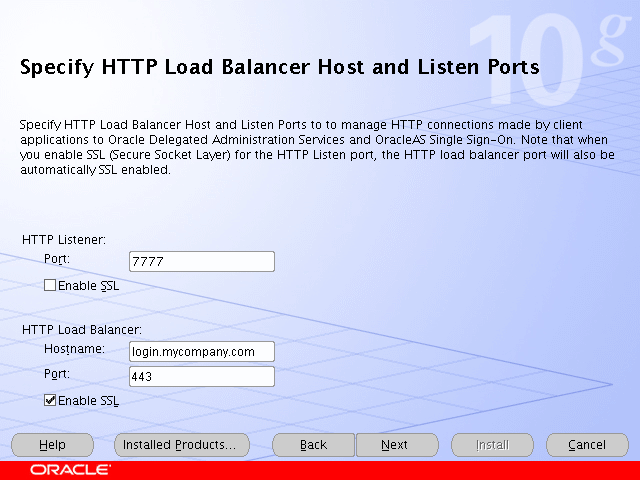Enable SSL for the HTTP Listener

pyautogui.click(x=50, y=285)
